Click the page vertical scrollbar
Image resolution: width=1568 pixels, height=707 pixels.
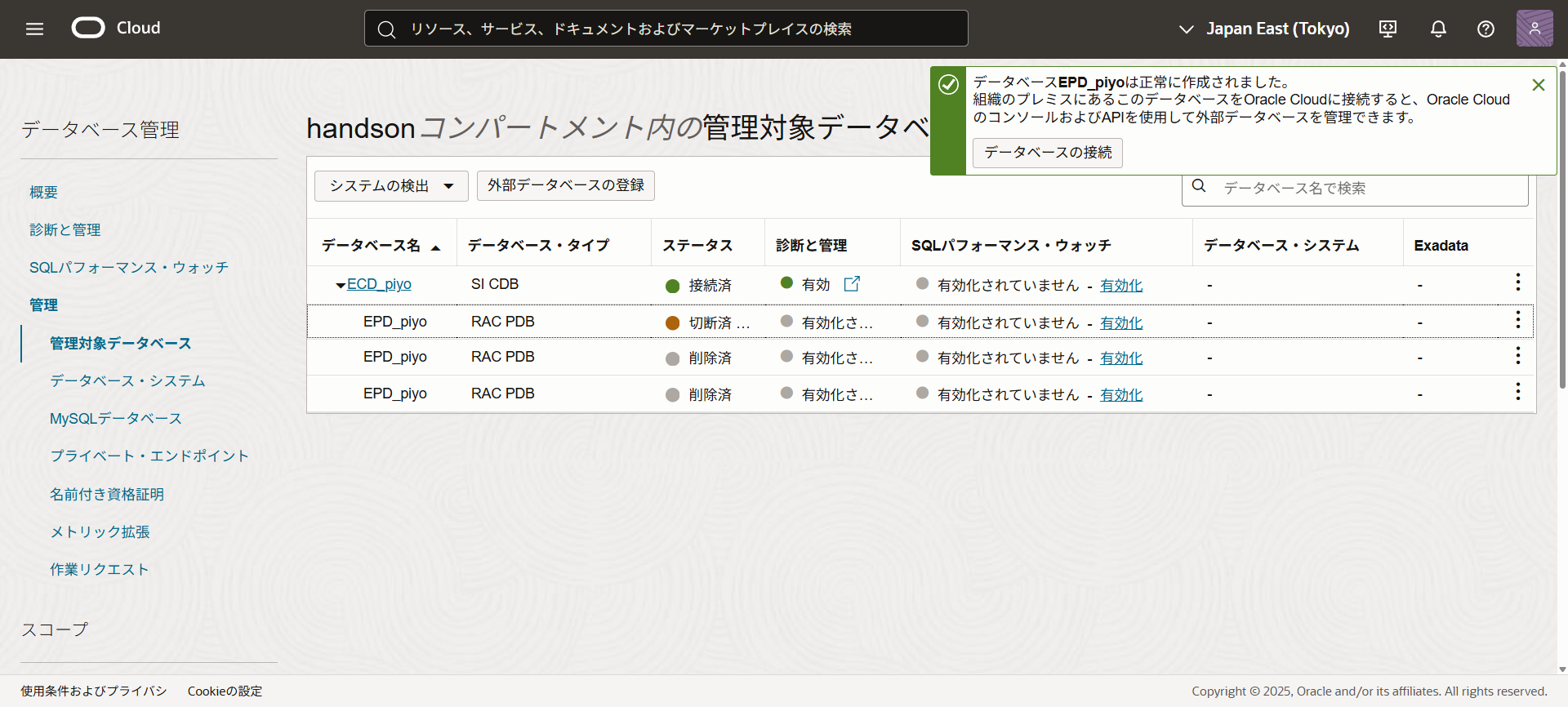click(x=1562, y=229)
